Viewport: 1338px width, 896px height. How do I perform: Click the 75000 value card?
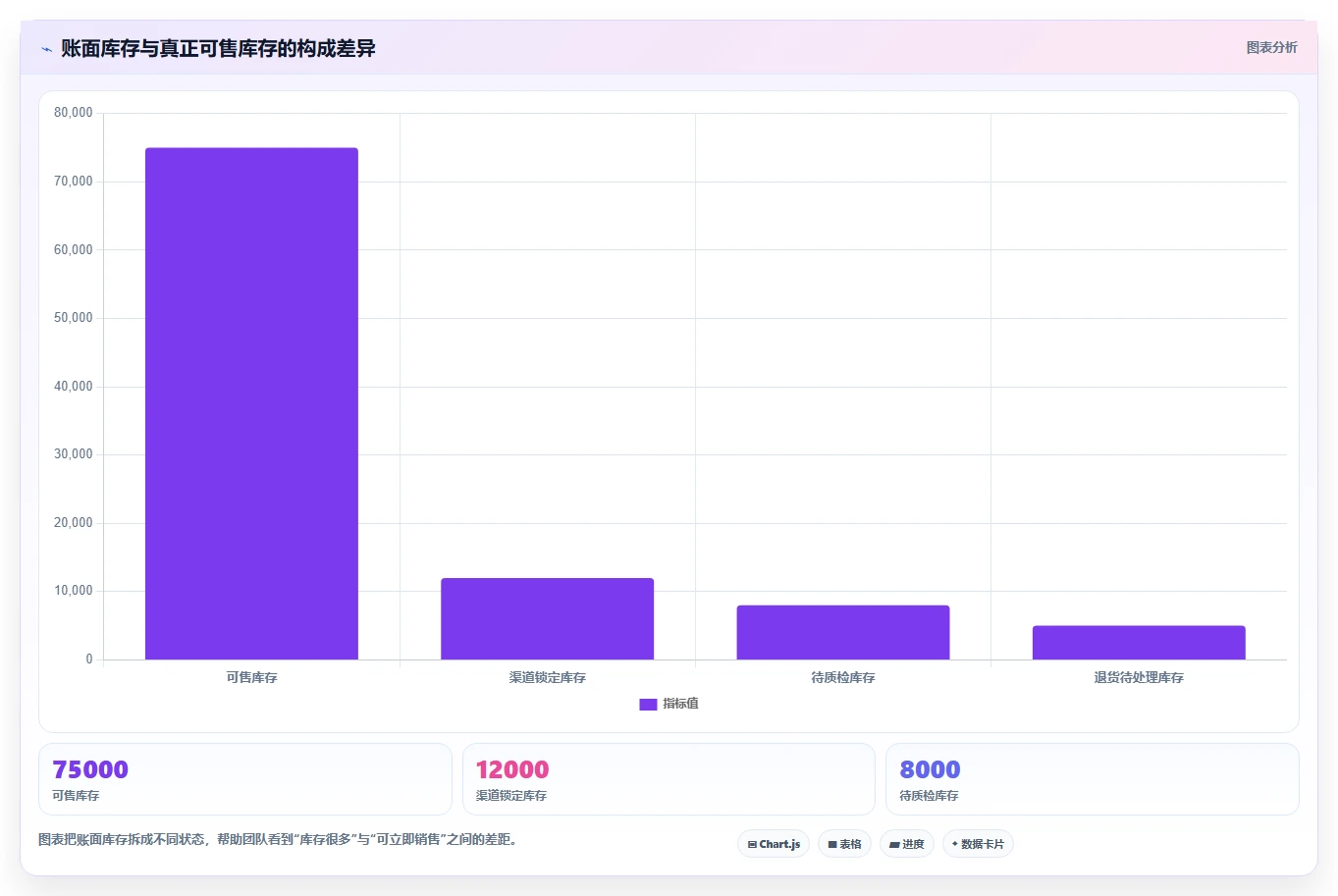coord(245,779)
